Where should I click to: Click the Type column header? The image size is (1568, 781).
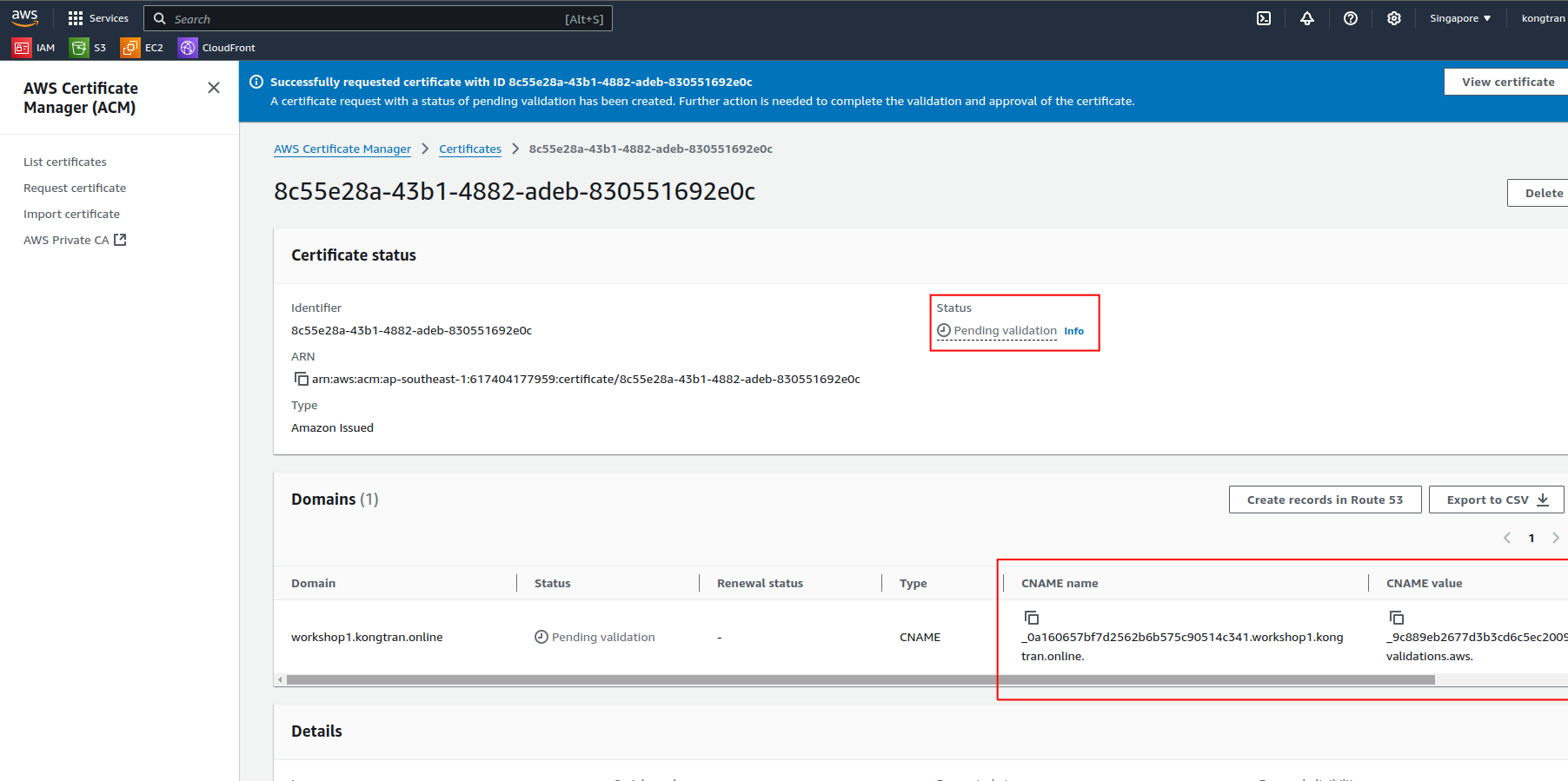(x=914, y=583)
